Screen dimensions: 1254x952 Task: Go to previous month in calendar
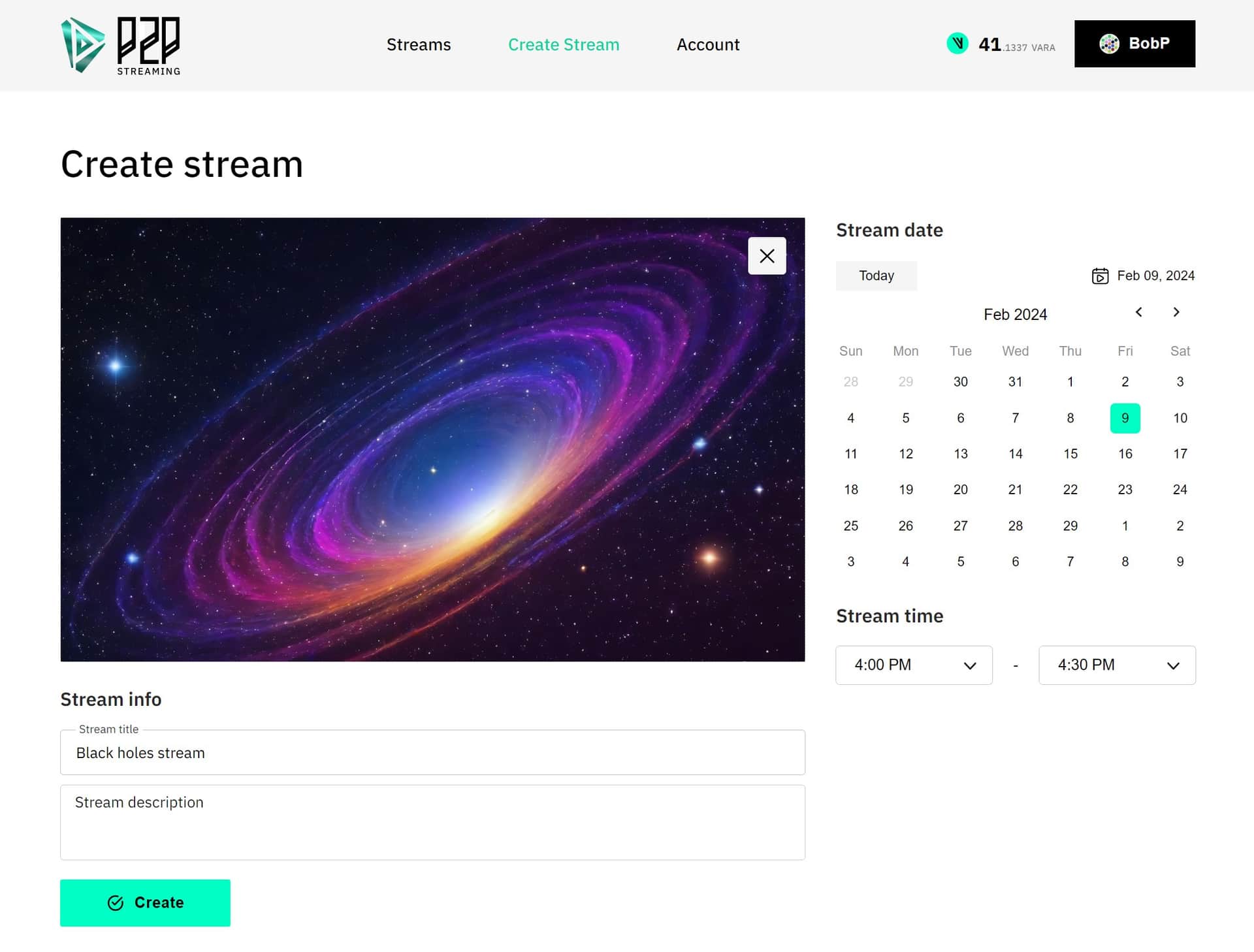(x=1138, y=312)
